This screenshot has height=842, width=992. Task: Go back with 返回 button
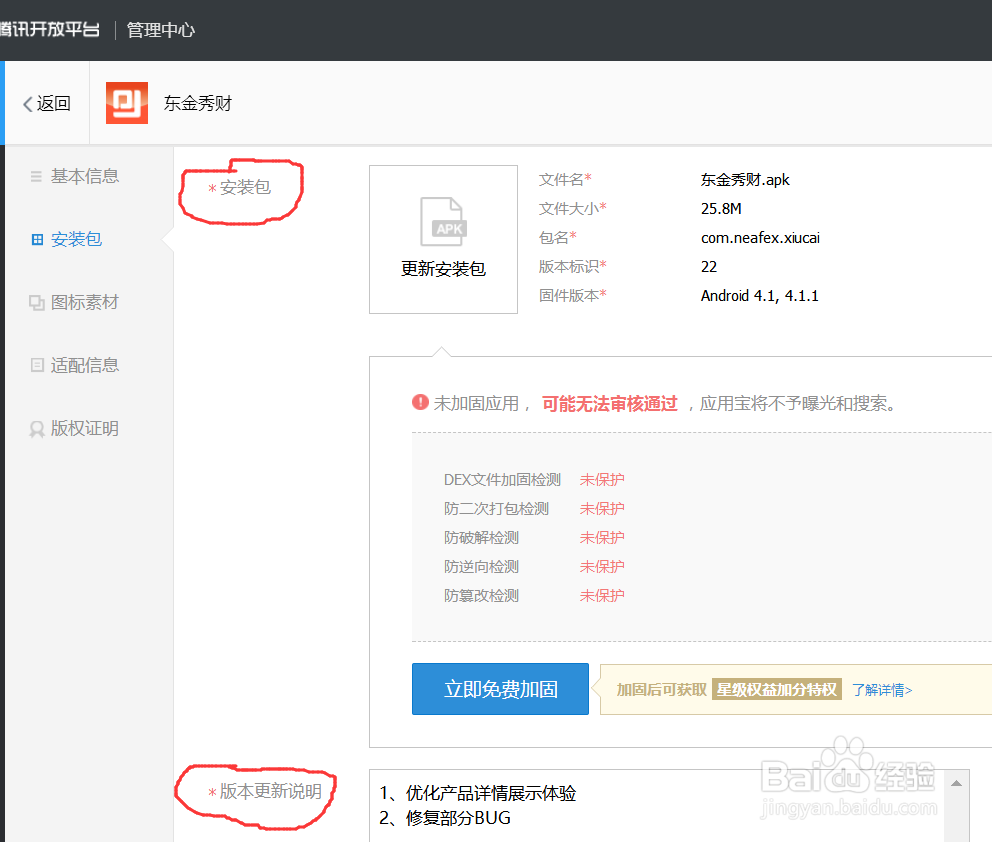tap(47, 104)
